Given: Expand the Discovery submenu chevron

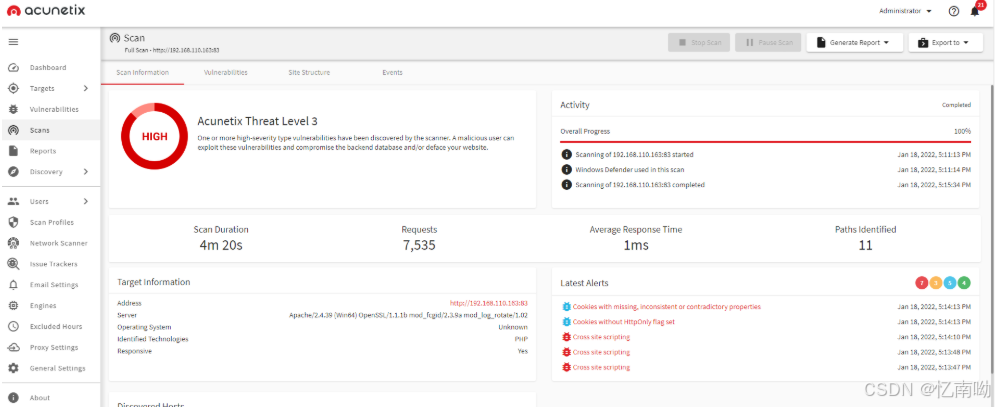Looking at the screenshot, I should (x=86, y=171).
